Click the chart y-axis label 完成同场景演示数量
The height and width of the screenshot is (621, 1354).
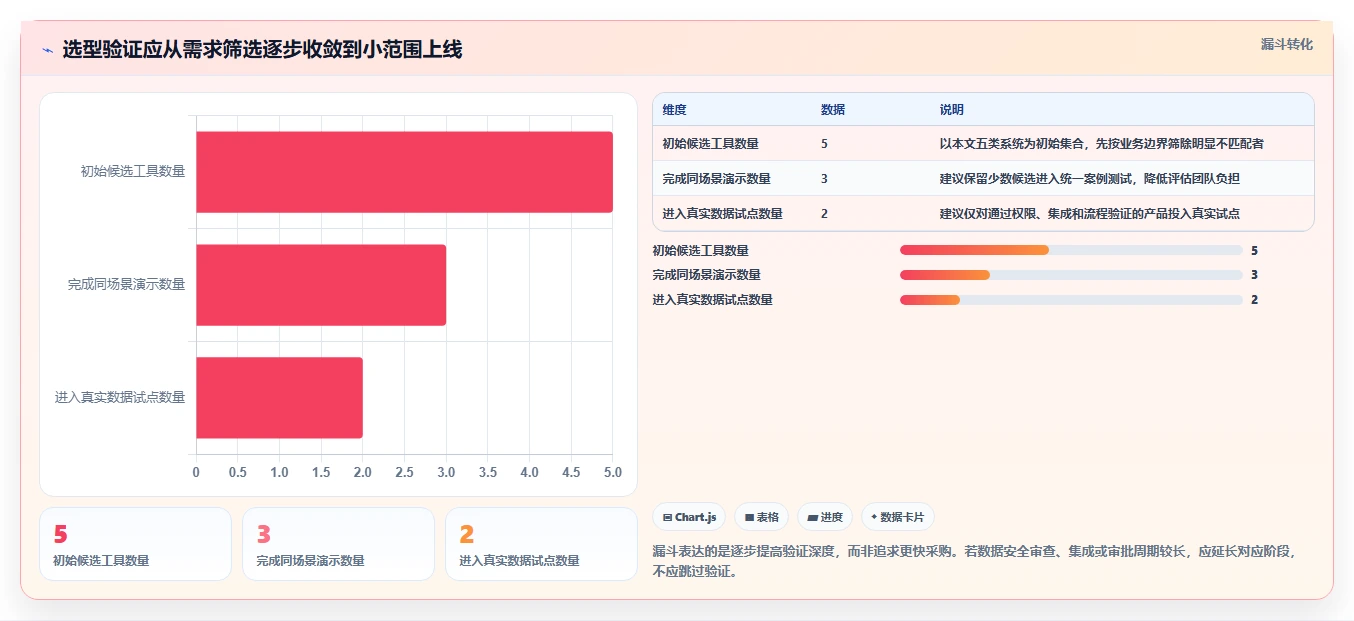[127, 285]
